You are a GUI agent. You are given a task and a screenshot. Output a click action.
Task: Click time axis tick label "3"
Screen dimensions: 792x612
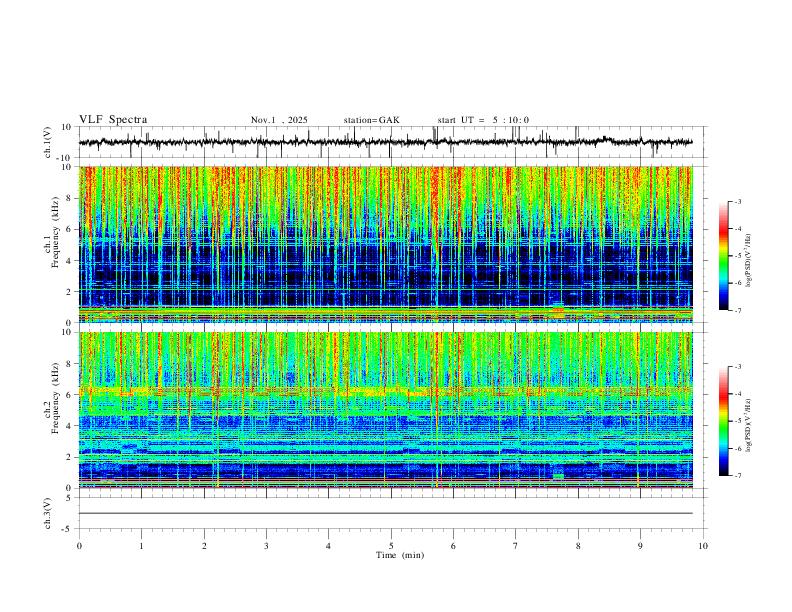click(x=266, y=546)
